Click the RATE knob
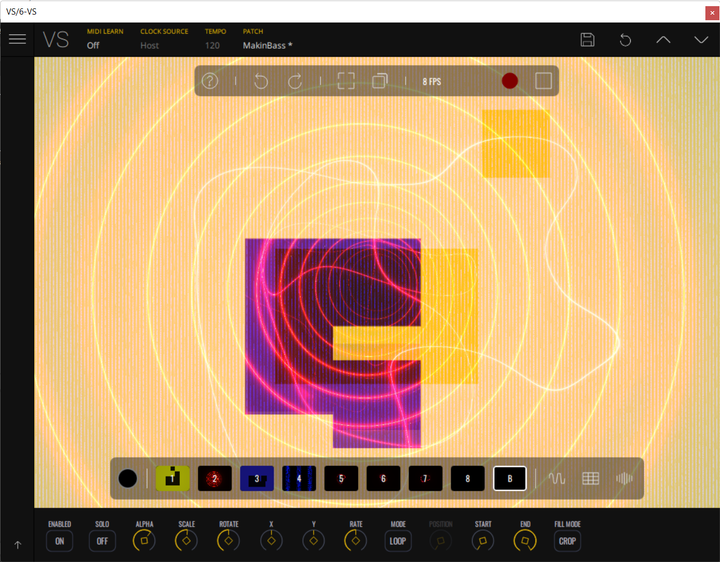 point(356,541)
